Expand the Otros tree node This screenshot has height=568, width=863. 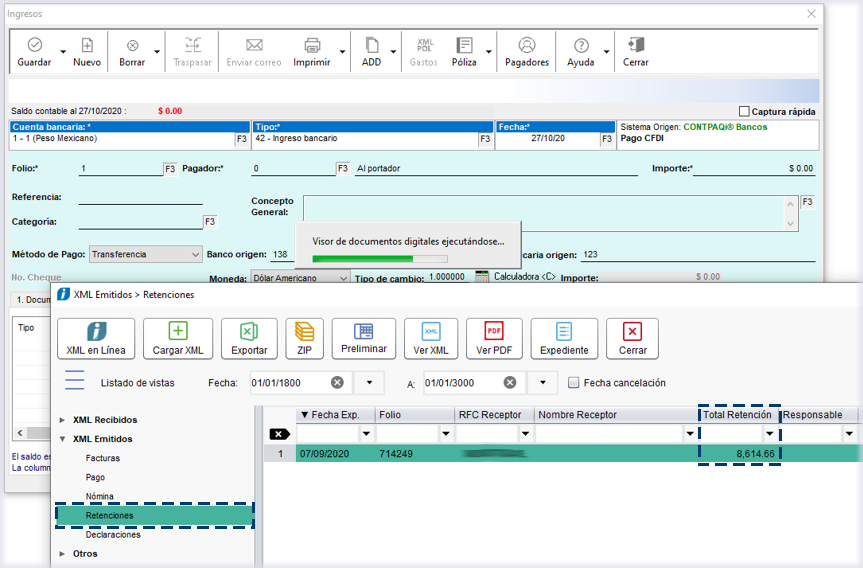pyautogui.click(x=64, y=553)
